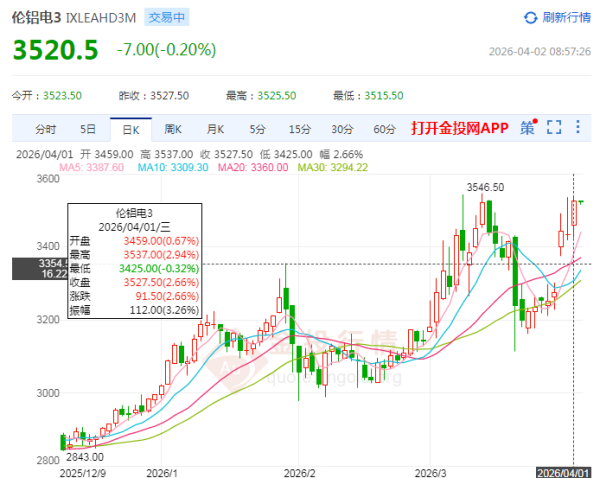Click the refresh quotes circular arrow icon
600x478 pixels.
point(530,18)
